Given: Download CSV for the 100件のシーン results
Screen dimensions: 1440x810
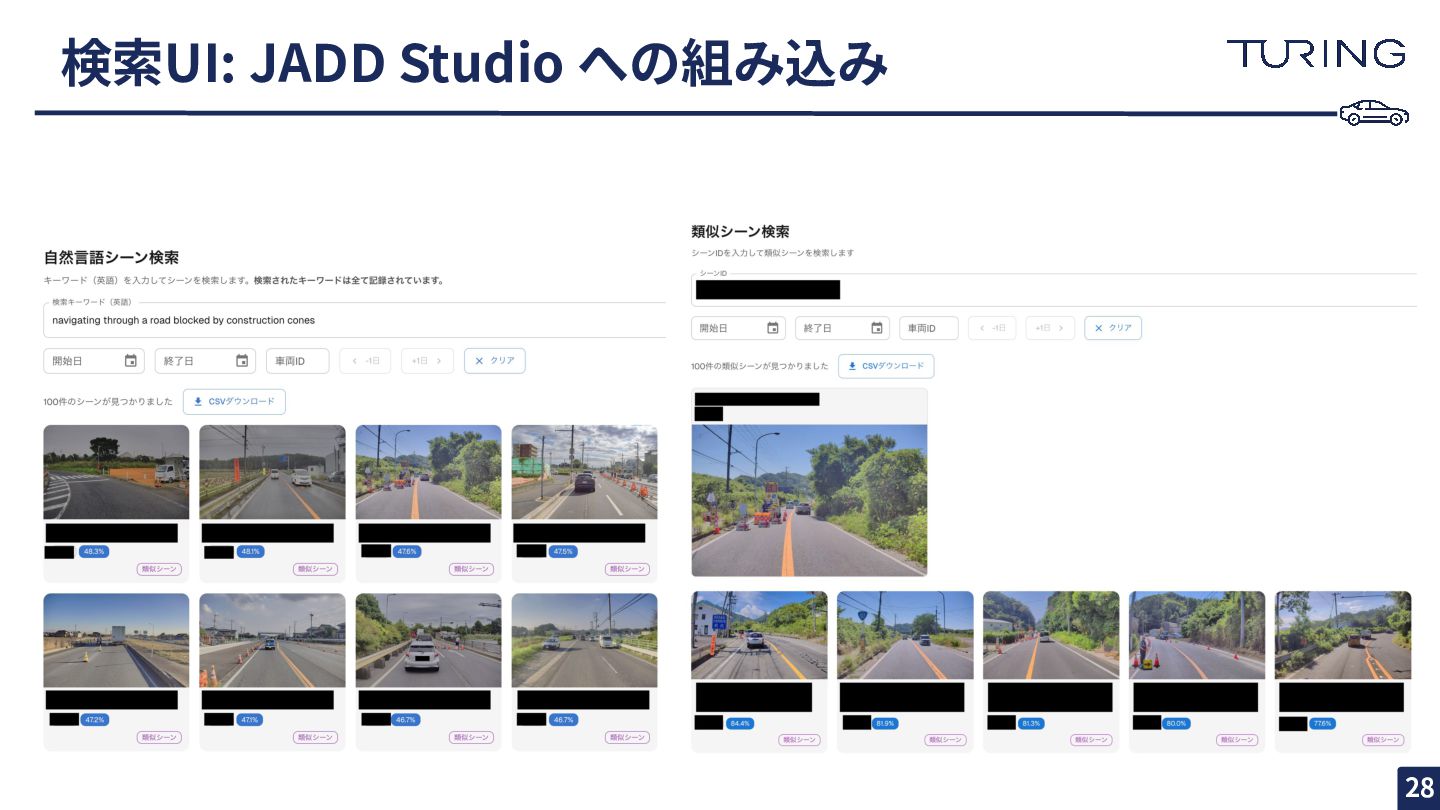Looking at the screenshot, I should (x=234, y=402).
